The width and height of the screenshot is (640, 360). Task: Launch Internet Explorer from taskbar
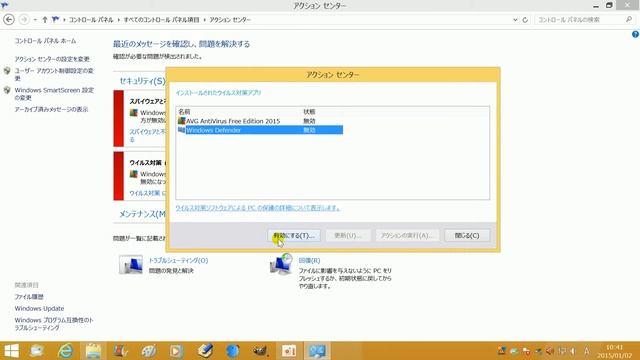(65, 351)
